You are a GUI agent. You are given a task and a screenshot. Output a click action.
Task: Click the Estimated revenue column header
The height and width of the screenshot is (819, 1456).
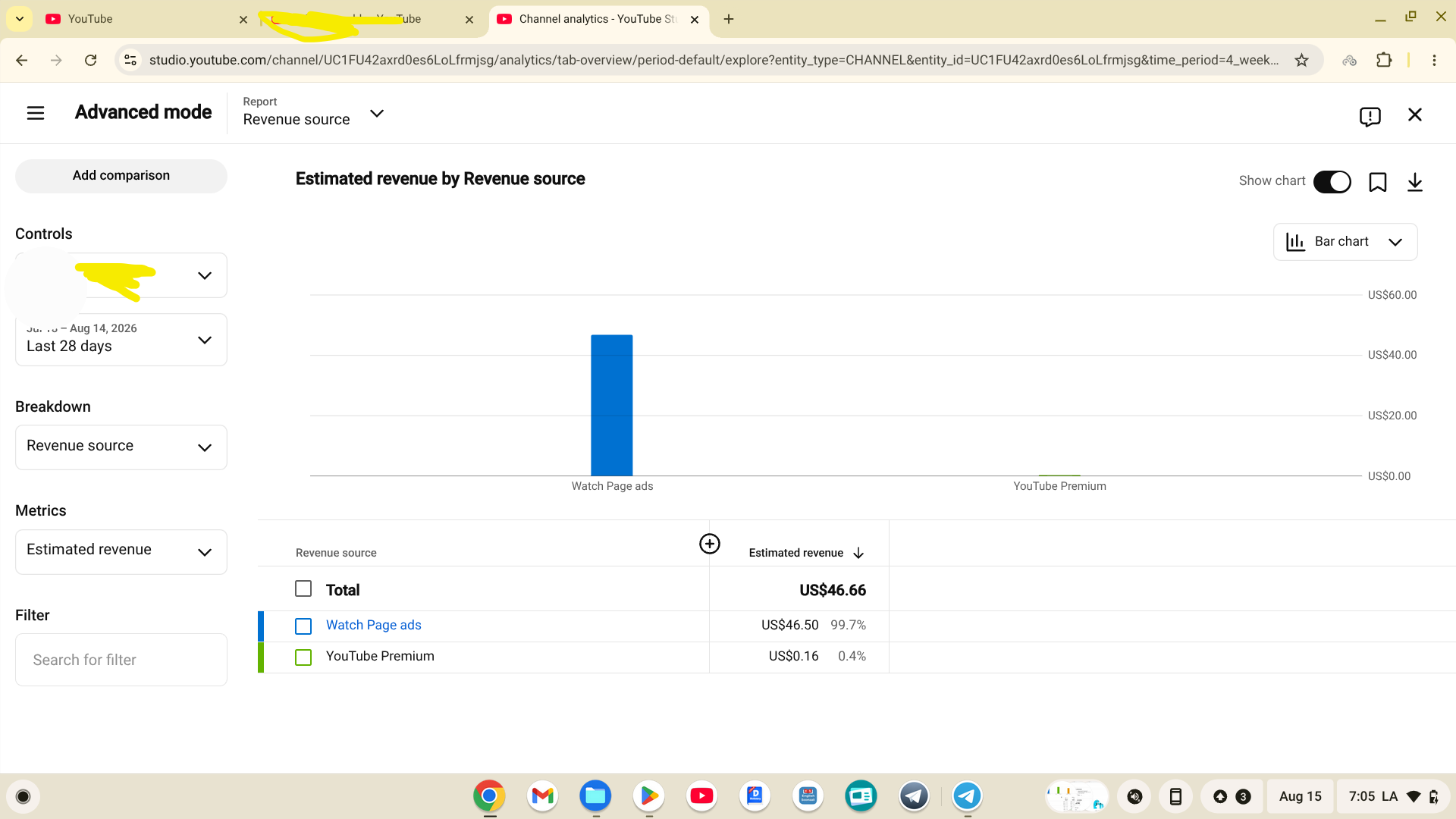point(796,553)
